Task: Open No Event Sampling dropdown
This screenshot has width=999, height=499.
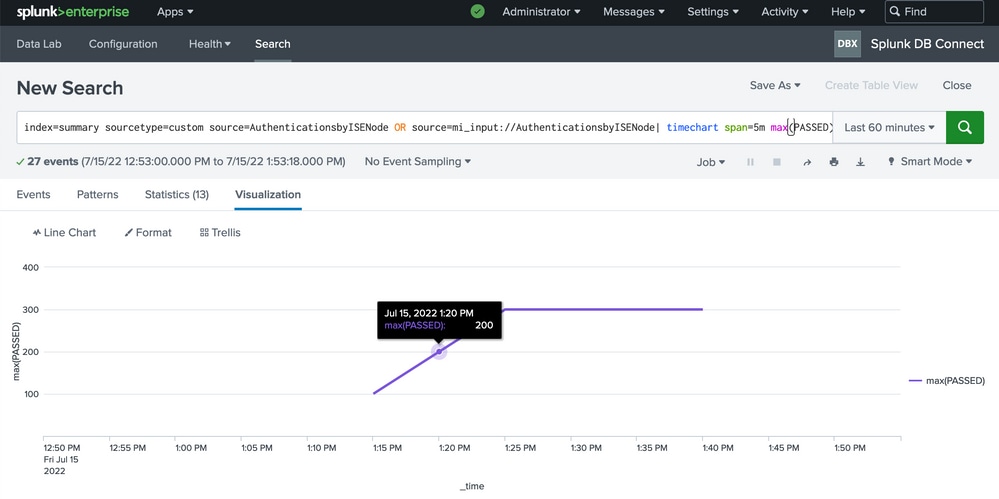Action: click(x=418, y=162)
